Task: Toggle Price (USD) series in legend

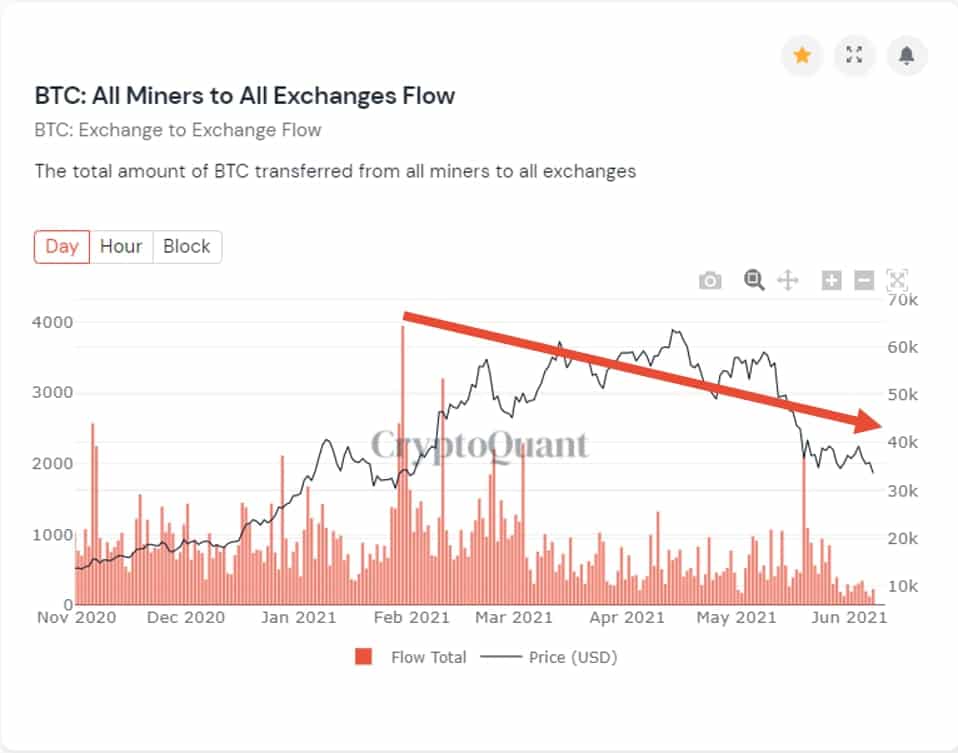Action: coord(572,657)
